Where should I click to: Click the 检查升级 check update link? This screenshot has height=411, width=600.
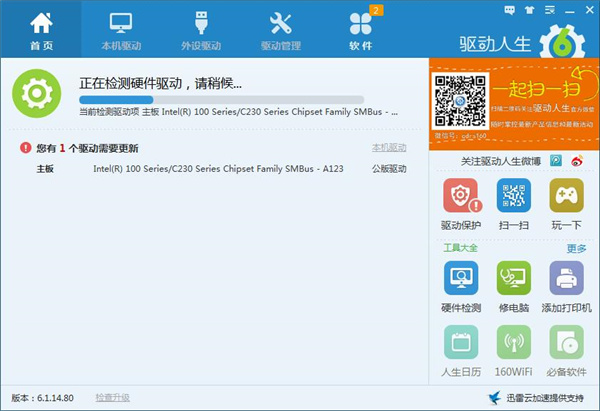112,397
